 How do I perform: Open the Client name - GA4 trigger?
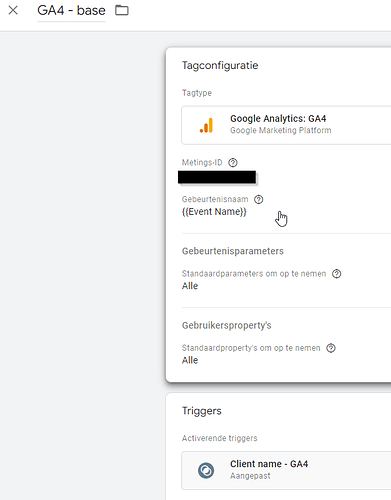coord(286,470)
